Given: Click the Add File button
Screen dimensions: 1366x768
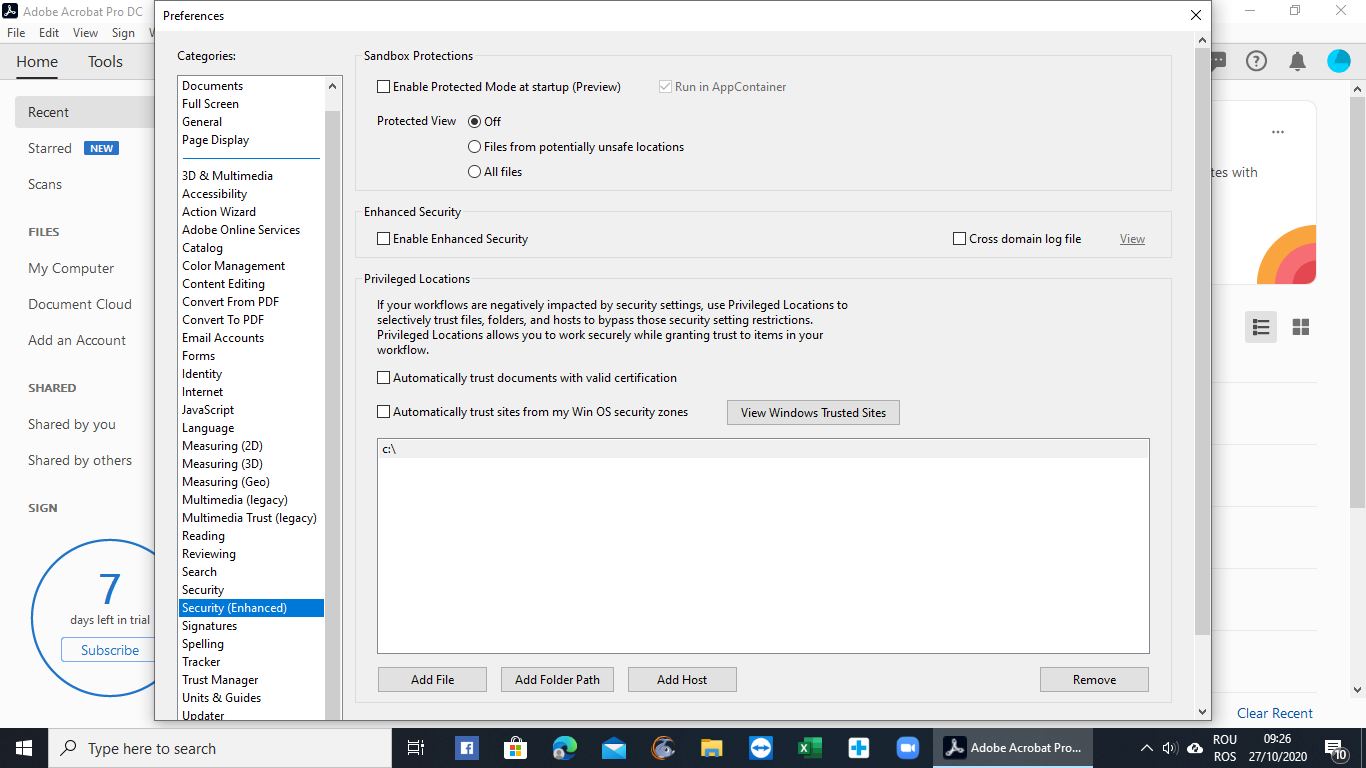Looking at the screenshot, I should click(432, 680).
